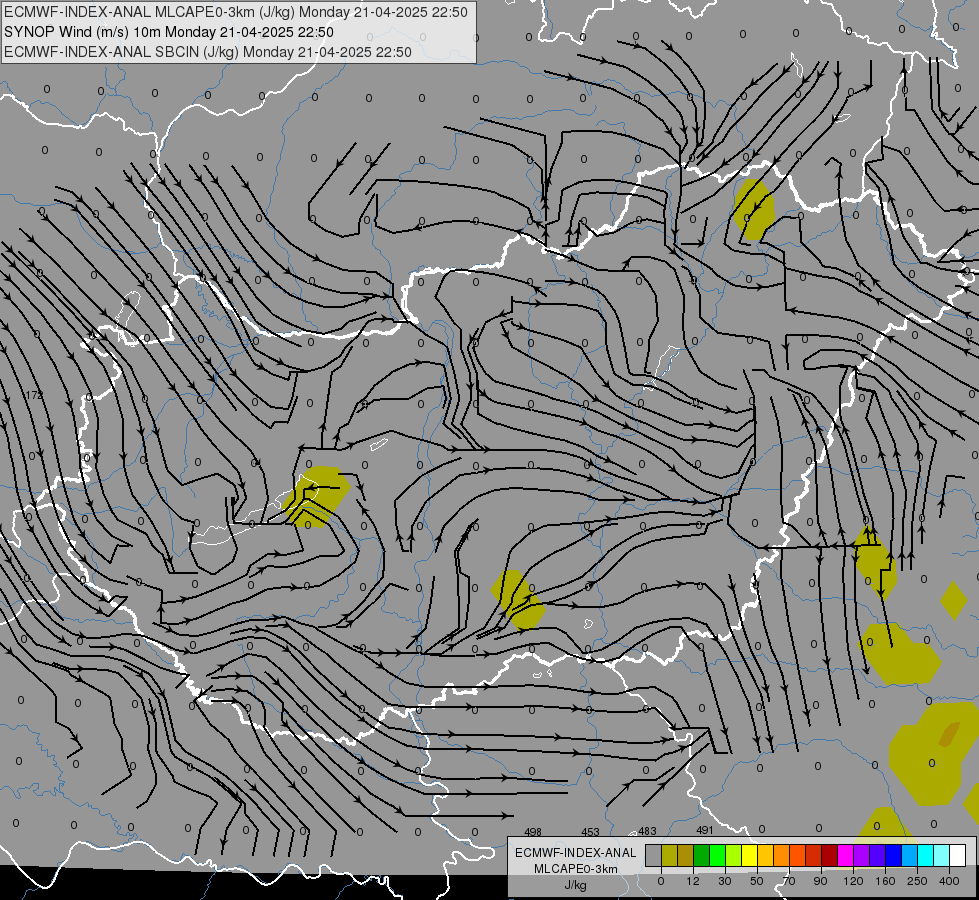Pick the dark gold legend swatch
Screen dimensions: 979x900
pos(686,855)
